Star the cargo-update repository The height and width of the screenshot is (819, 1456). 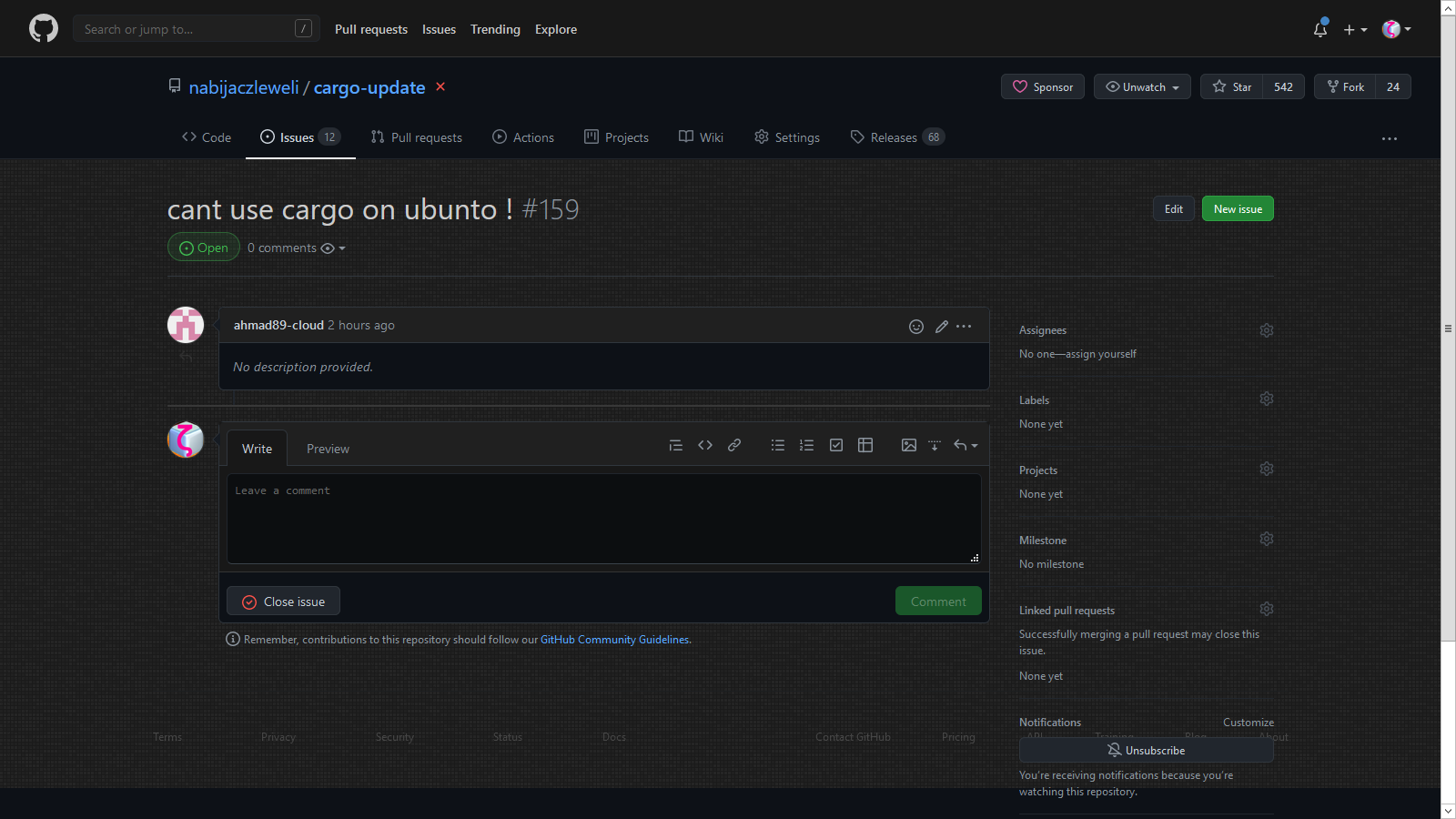[1232, 87]
